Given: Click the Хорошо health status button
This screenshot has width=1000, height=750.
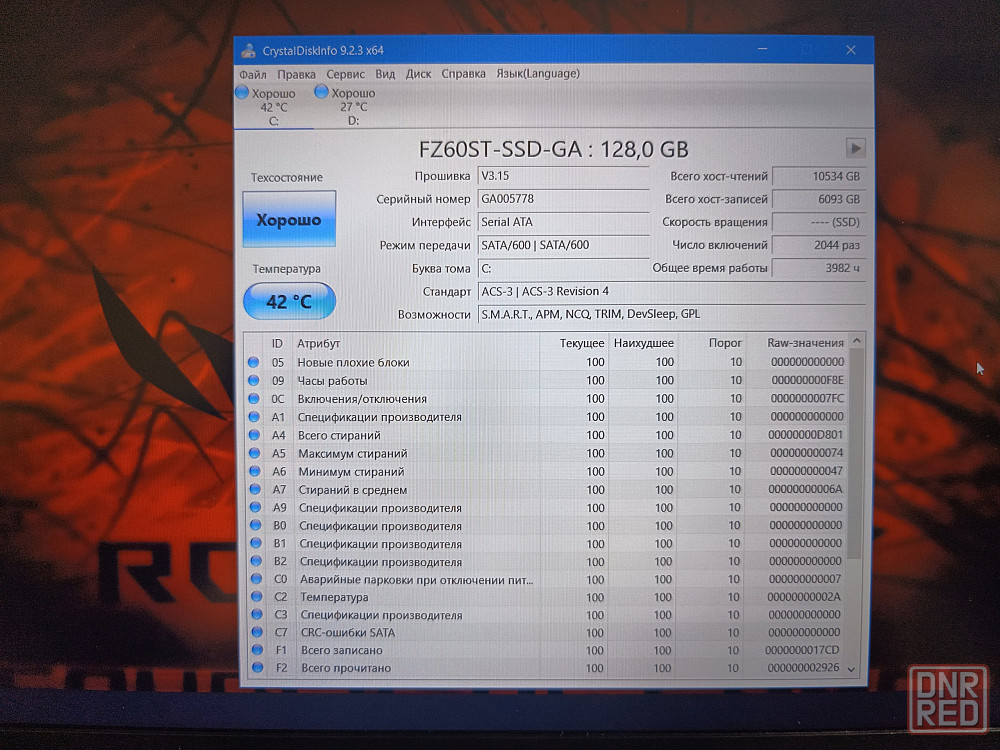Looking at the screenshot, I should (289, 219).
